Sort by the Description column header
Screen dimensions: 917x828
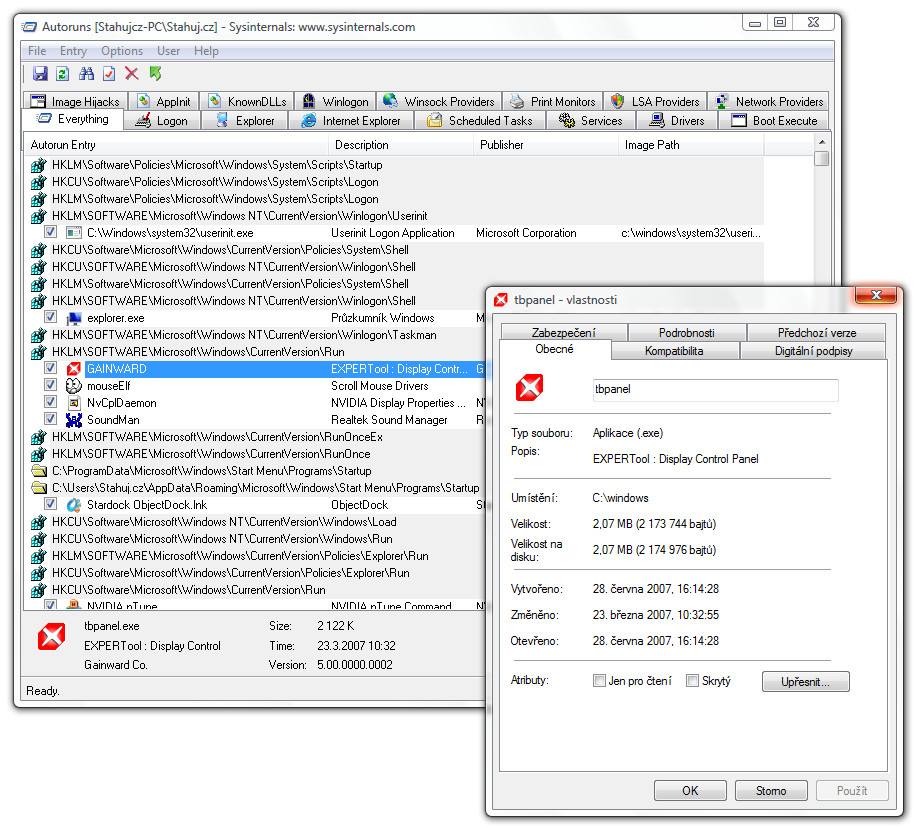[x=401, y=145]
